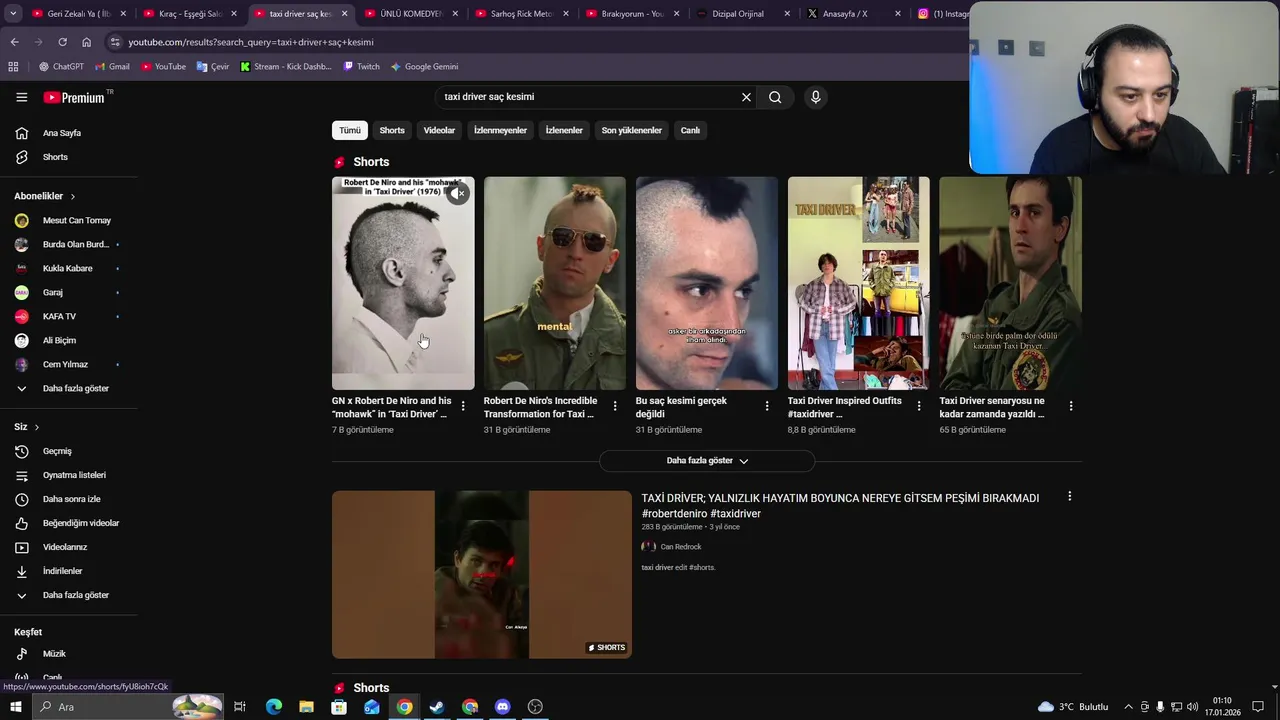Screen dimensions: 1280x720
Task: Open Twitch bookmark
Action: (361, 67)
